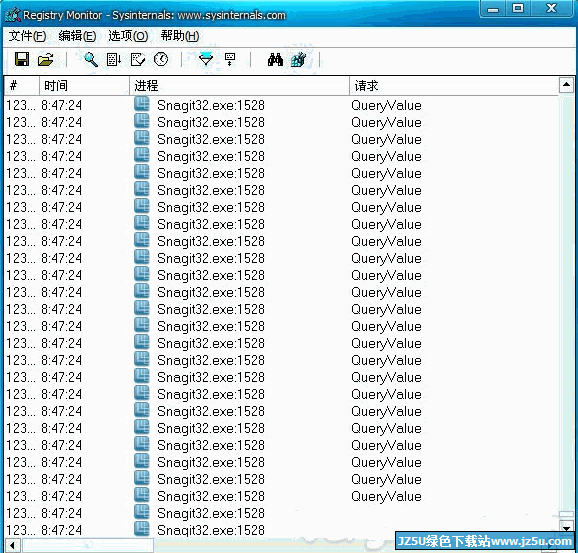This screenshot has height=553, width=578.
Task: Click the 请求 column header
Action: [x=453, y=86]
